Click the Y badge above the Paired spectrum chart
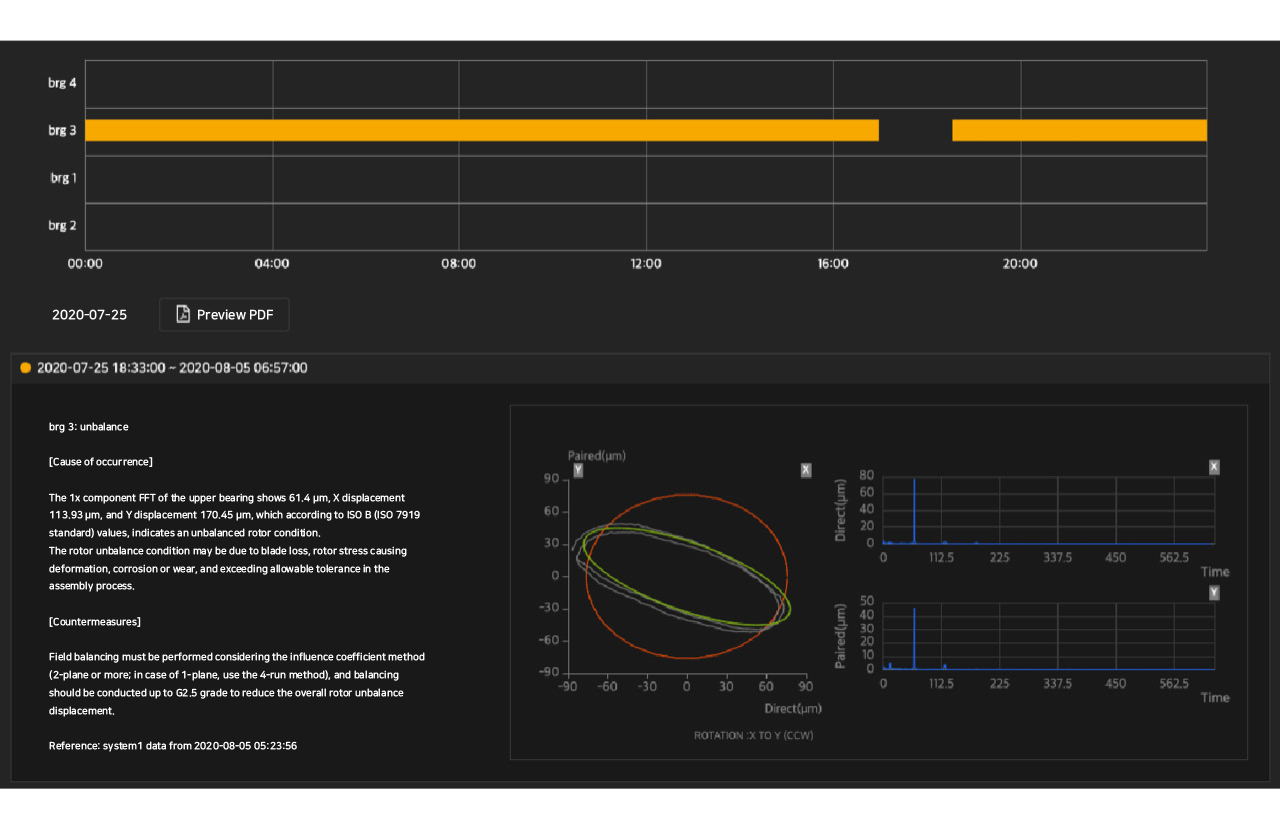Screen dimensions: 1280x830 pyautogui.click(x=1214, y=593)
